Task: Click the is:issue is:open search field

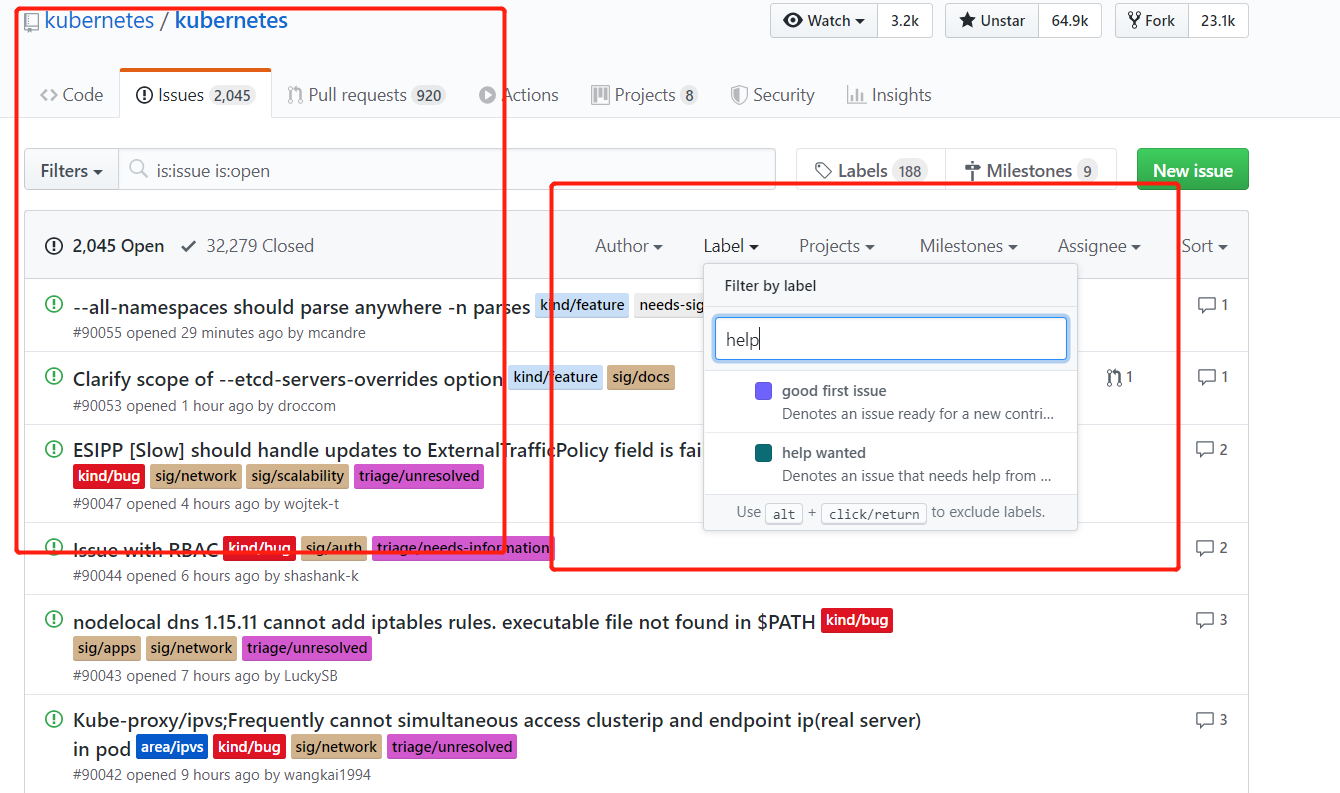Action: coord(447,170)
